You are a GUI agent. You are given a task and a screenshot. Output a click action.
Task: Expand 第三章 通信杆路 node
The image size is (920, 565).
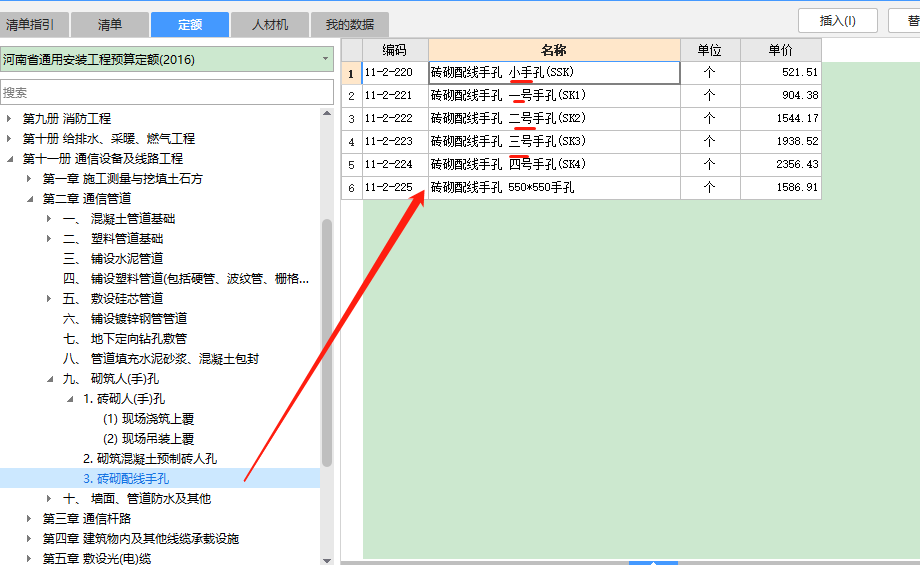click(x=29, y=518)
